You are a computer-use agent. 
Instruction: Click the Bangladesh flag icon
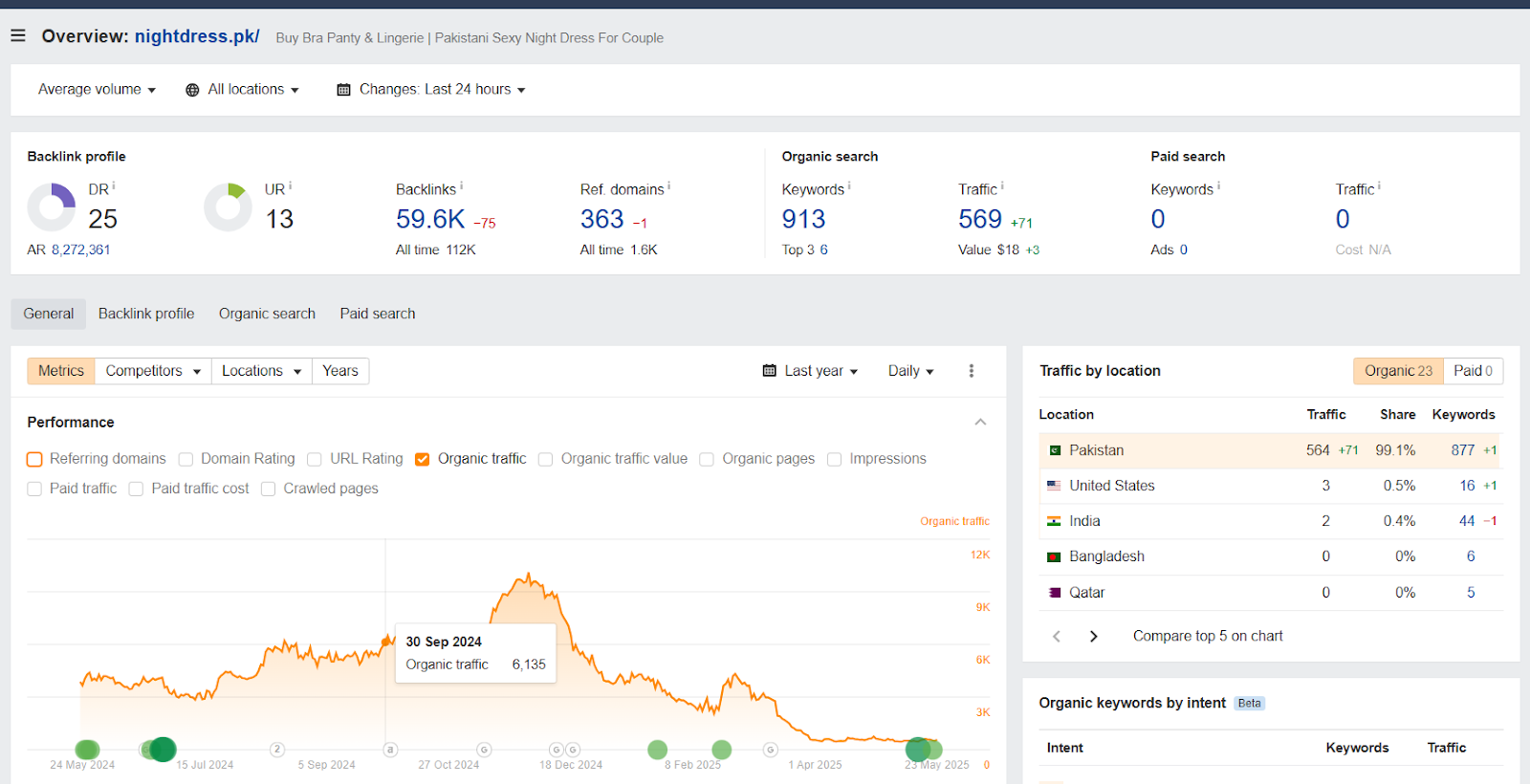pos(1054,556)
